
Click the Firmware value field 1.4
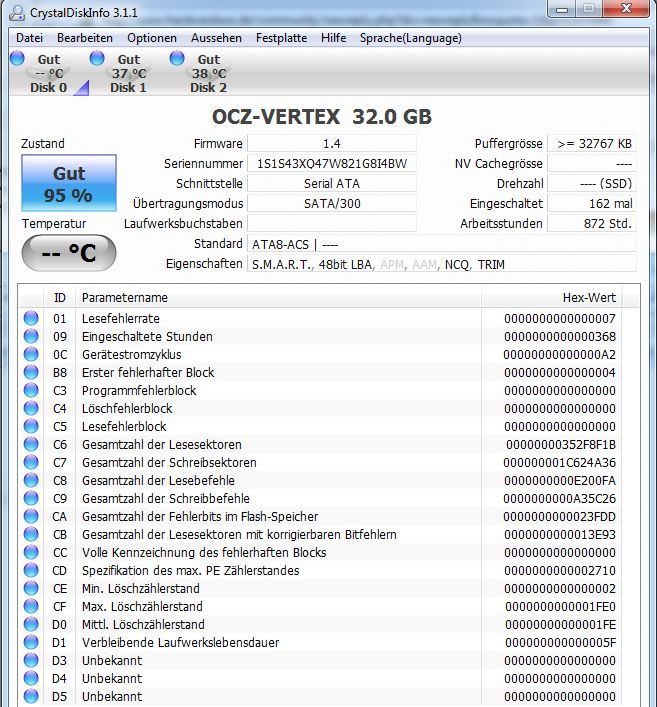pyautogui.click(x=332, y=144)
